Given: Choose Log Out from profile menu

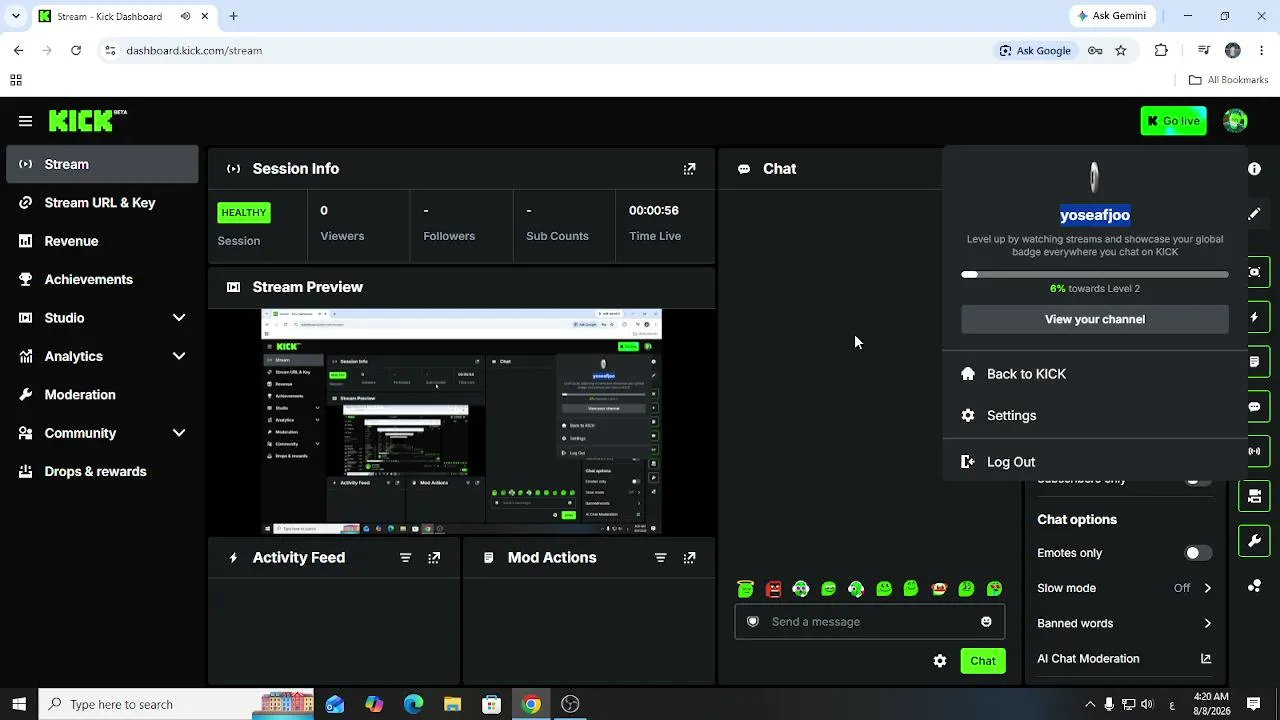Looking at the screenshot, I should coord(1095,462).
